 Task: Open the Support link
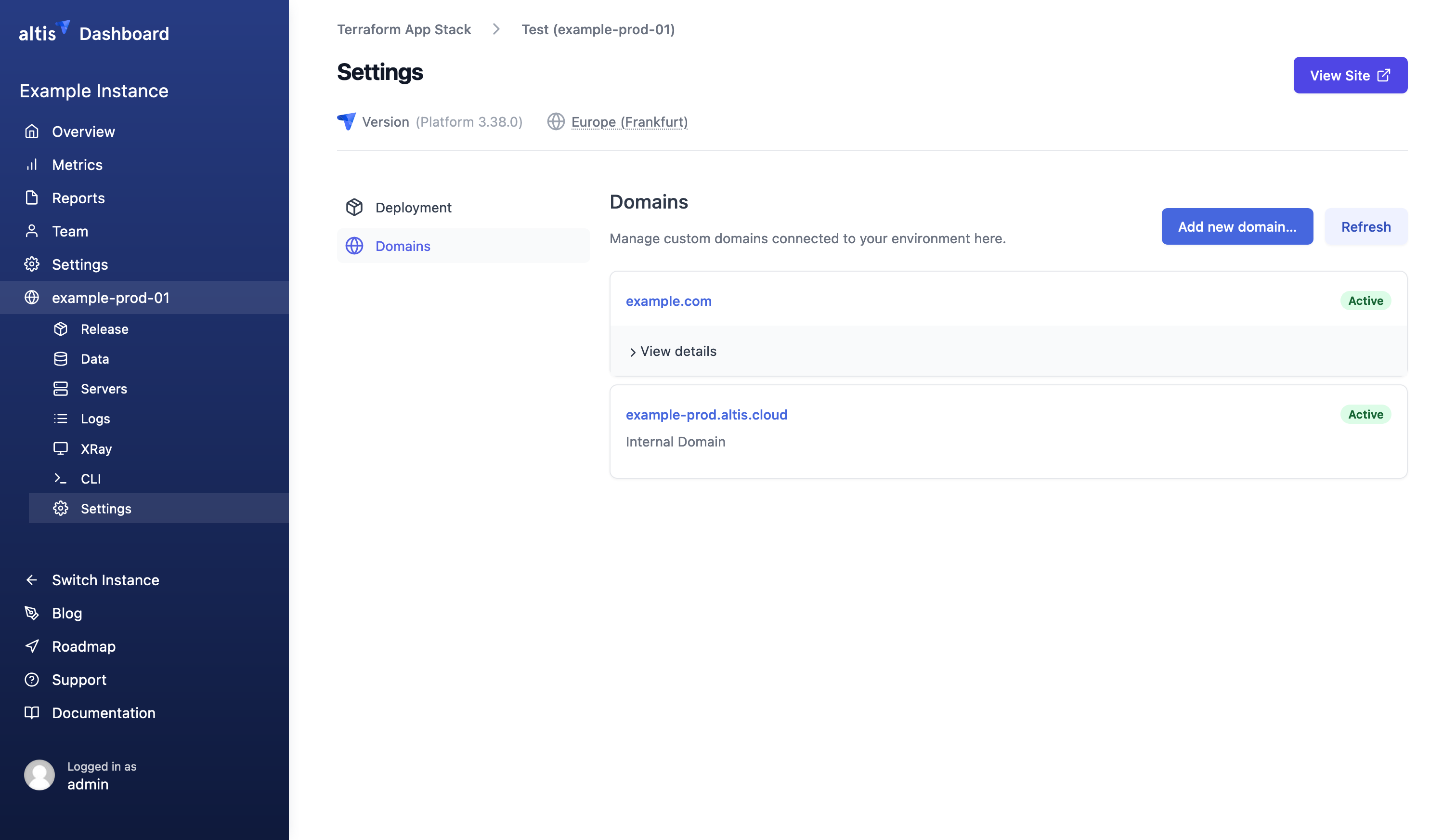(x=144, y=680)
